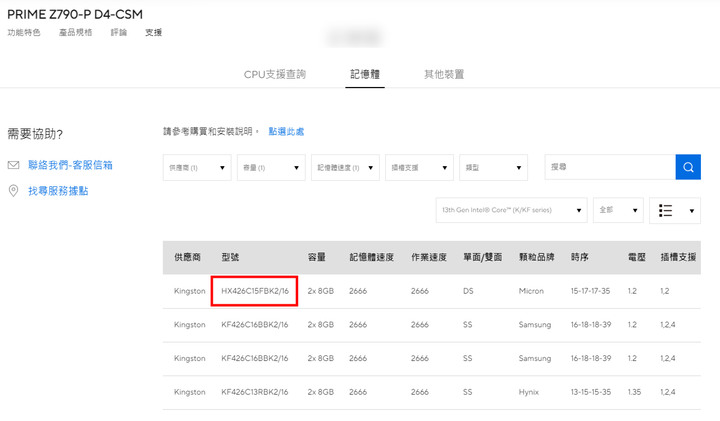The width and height of the screenshot is (720, 421).
Task: Open the 全部 dropdown
Action: pos(618,210)
